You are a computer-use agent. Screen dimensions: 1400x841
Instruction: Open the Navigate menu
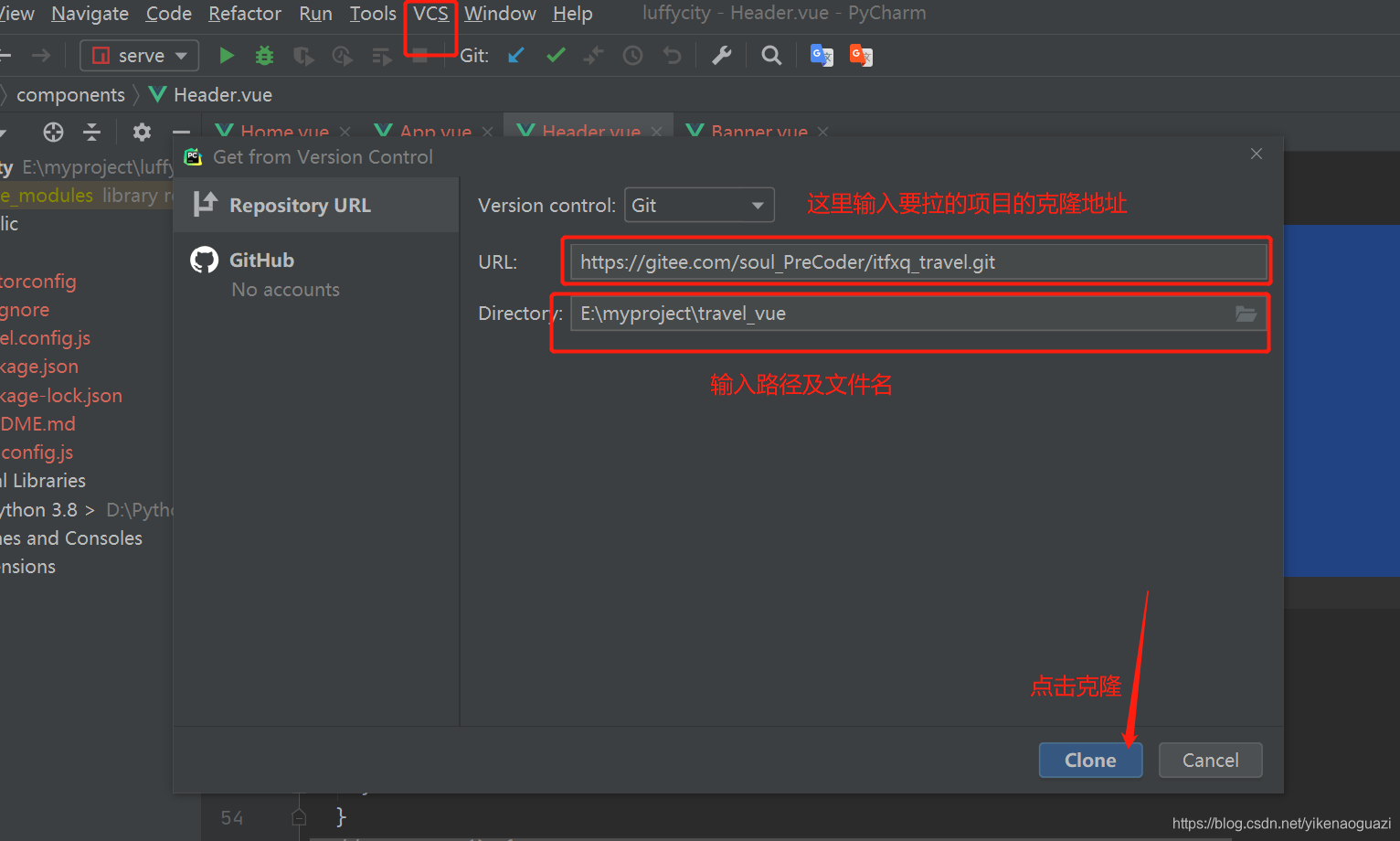pyautogui.click(x=90, y=14)
